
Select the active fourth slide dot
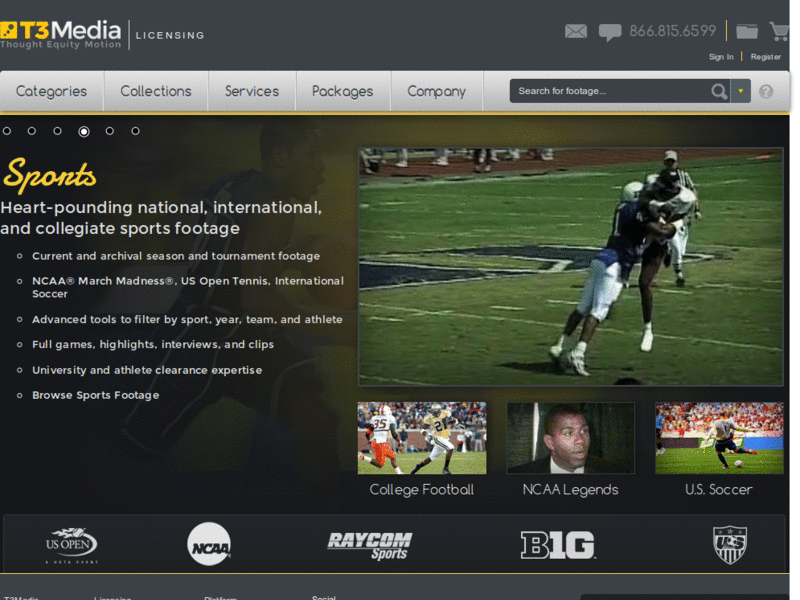click(x=84, y=132)
